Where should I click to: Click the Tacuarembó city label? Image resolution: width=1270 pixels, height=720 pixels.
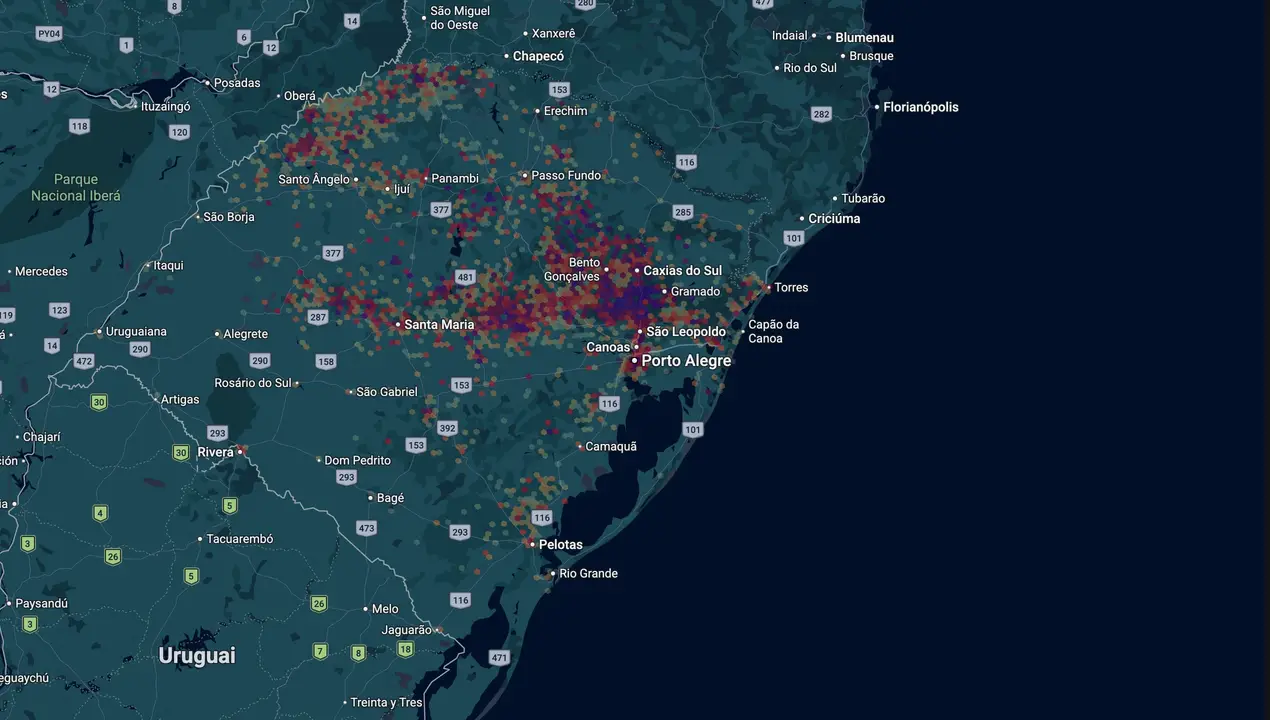click(x=240, y=539)
